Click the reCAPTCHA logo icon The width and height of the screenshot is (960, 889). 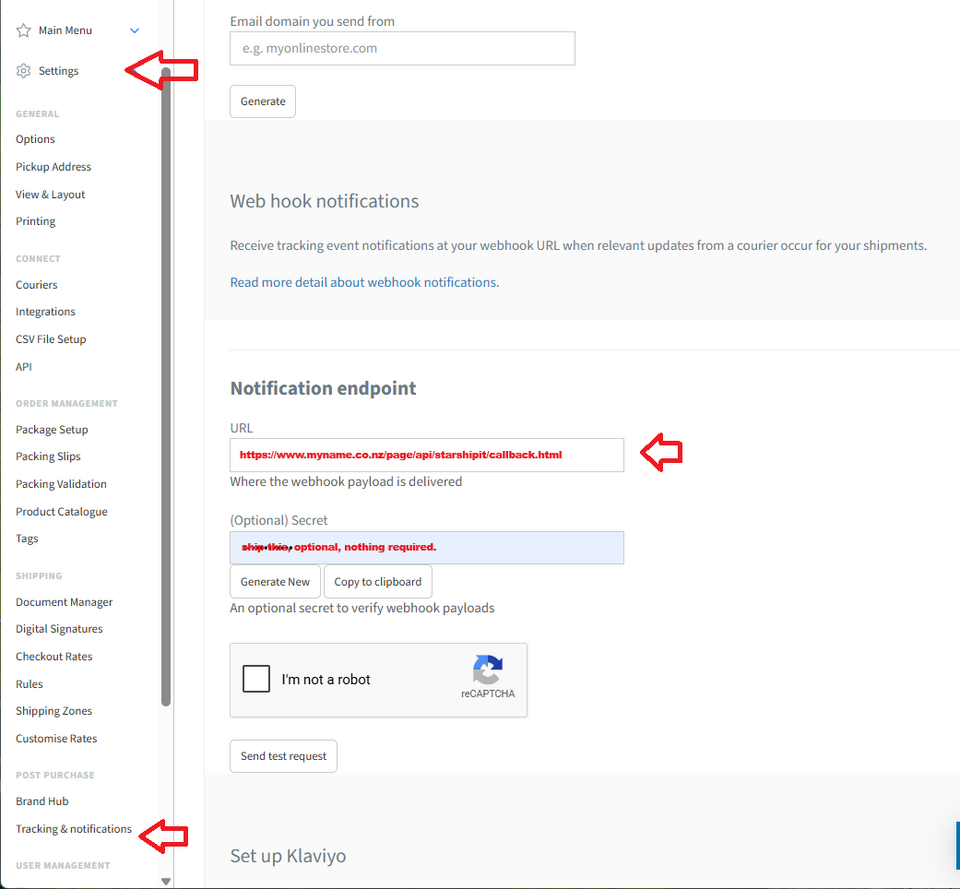click(488, 669)
